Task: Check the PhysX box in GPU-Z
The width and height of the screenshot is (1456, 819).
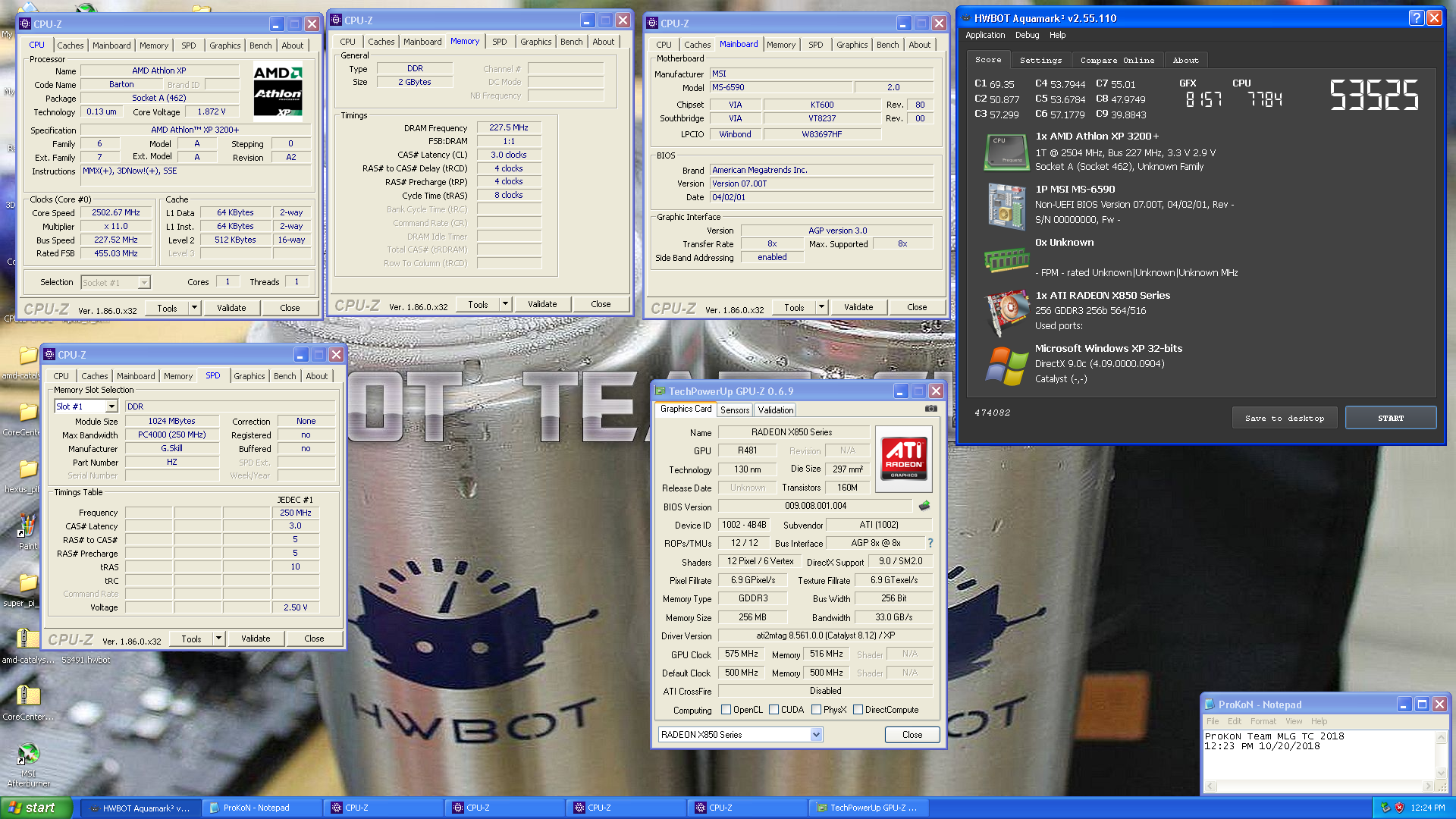Action: click(816, 710)
